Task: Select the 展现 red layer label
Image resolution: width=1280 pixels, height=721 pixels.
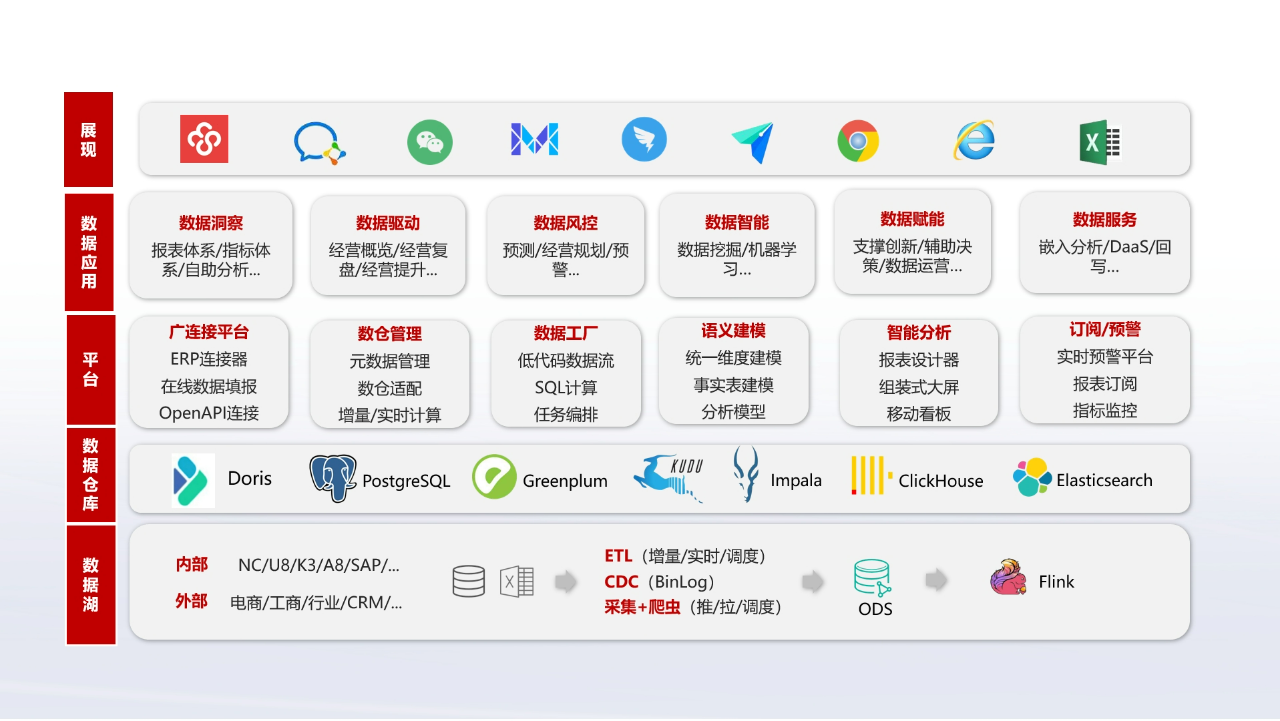Action: (88, 140)
